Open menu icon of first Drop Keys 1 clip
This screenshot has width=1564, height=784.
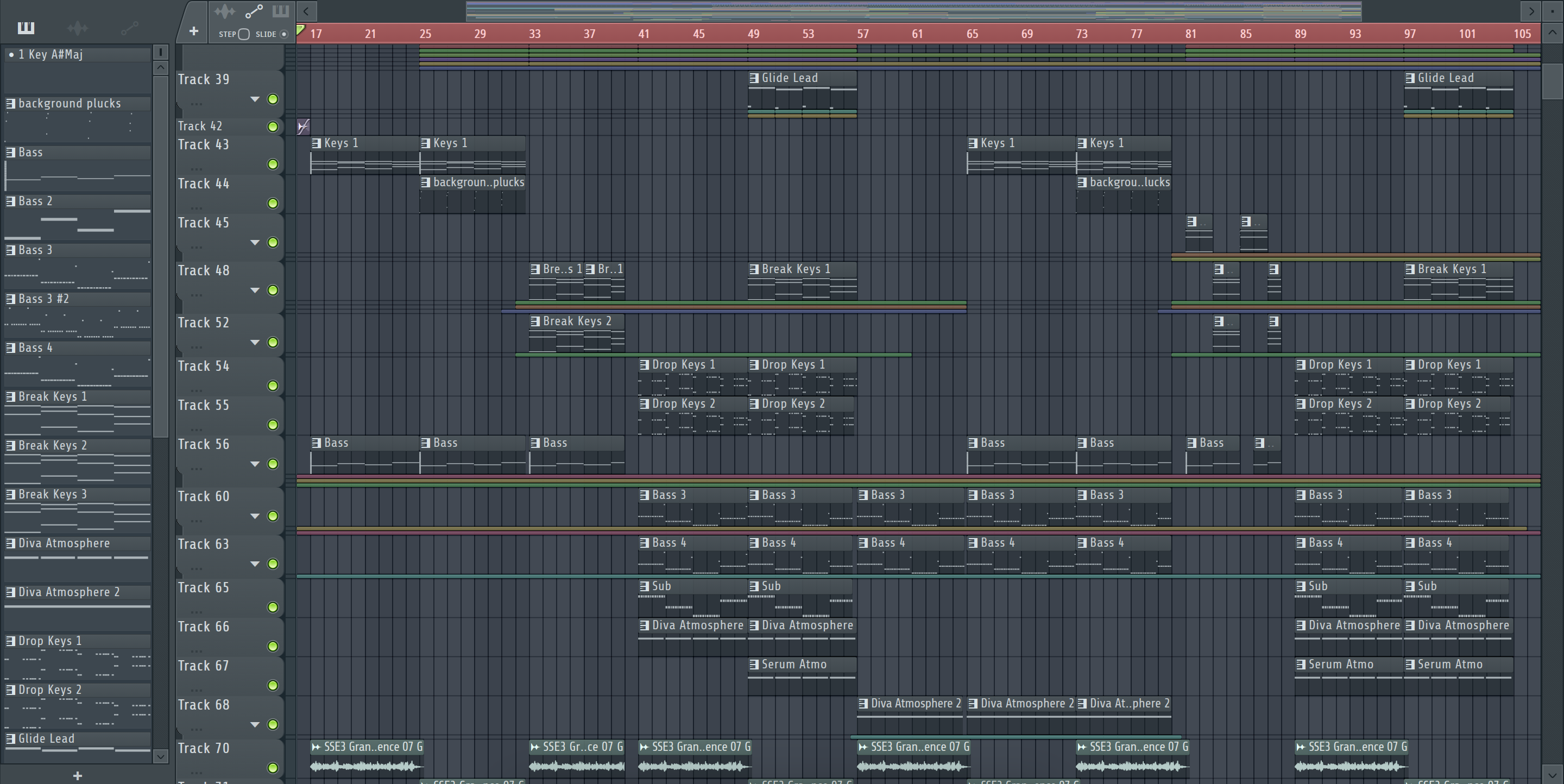click(644, 365)
